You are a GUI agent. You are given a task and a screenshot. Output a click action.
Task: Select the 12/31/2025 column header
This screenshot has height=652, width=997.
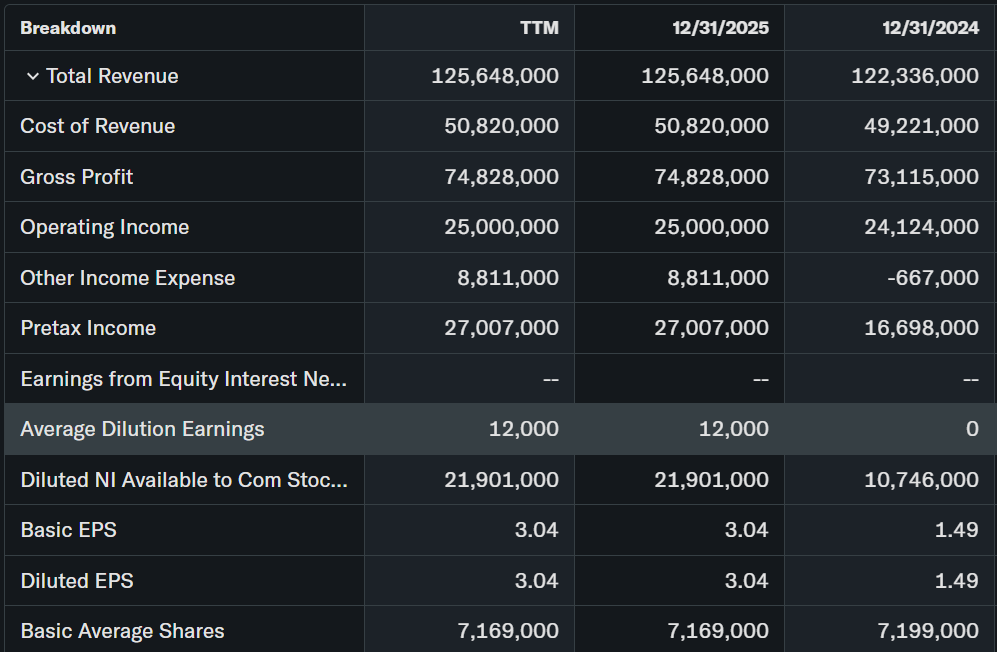(720, 28)
